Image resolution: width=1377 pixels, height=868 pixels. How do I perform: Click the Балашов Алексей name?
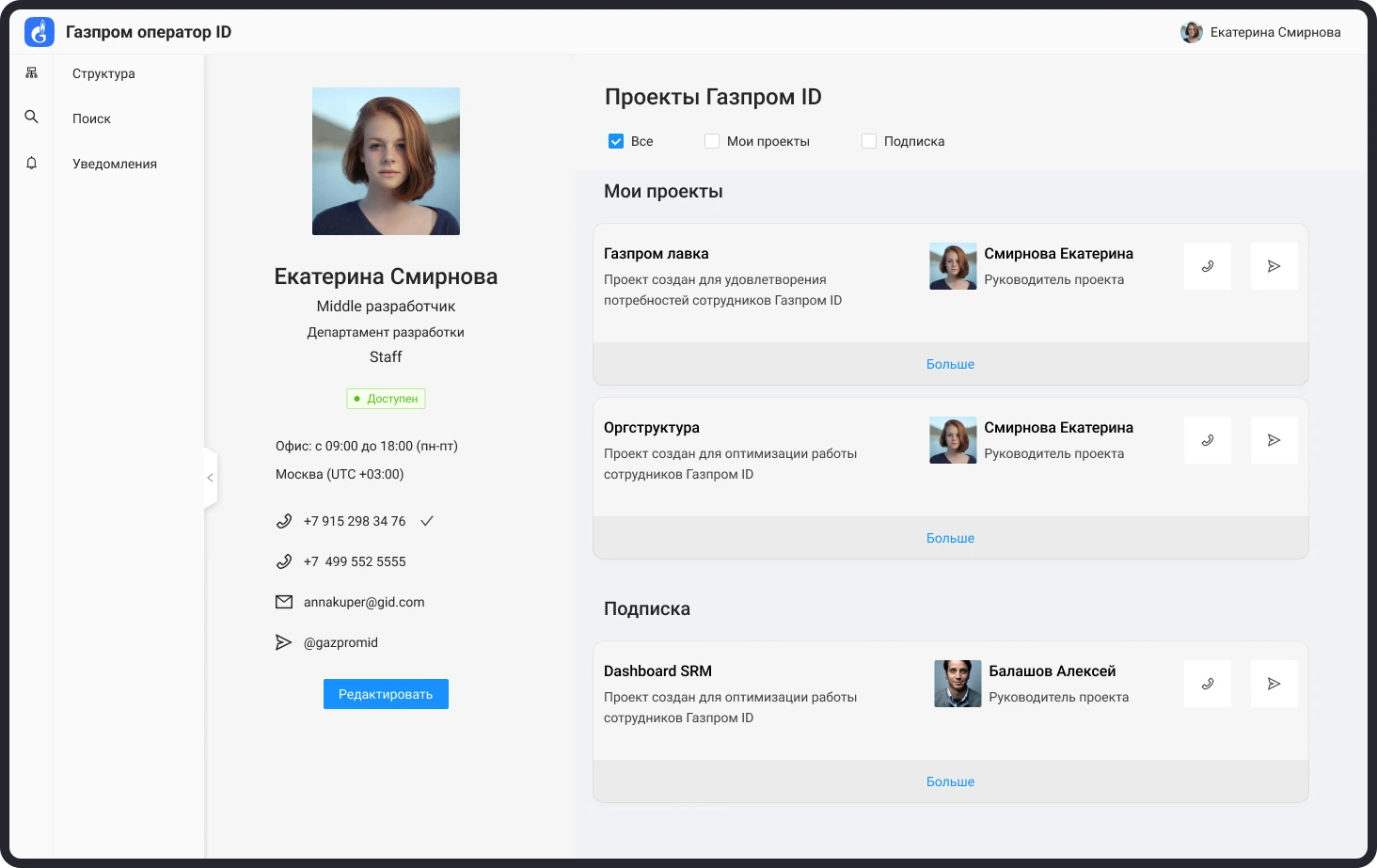(1053, 671)
